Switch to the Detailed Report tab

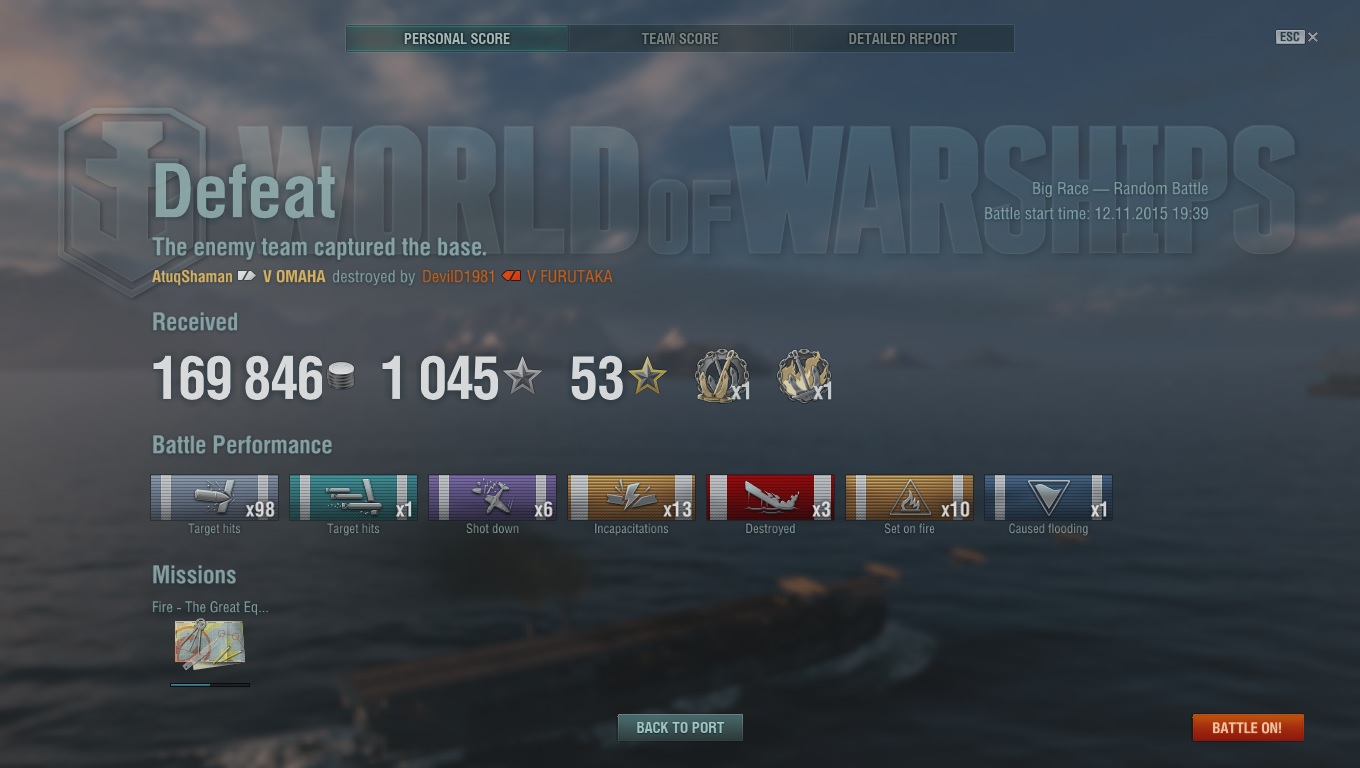[x=903, y=39]
